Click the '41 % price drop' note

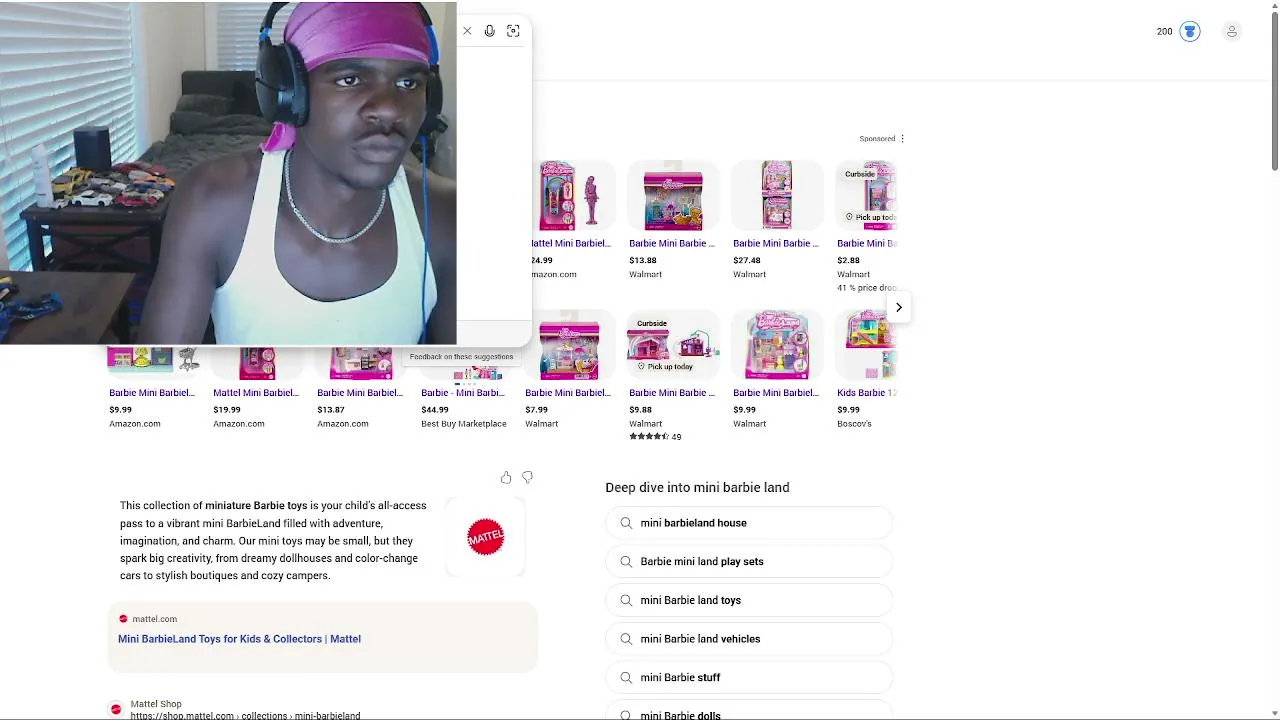867,288
